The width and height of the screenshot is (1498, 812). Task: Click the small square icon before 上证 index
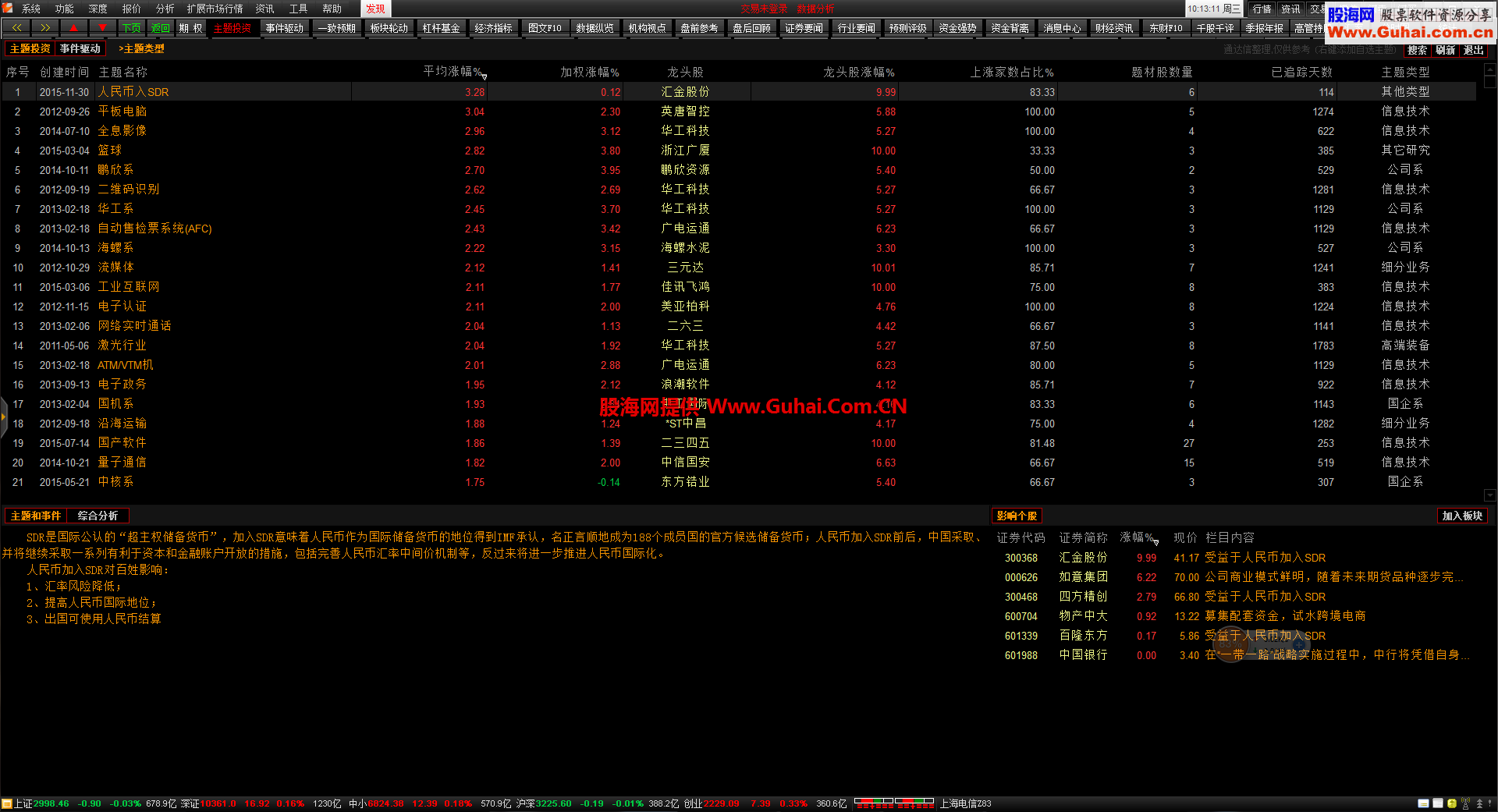[7, 803]
